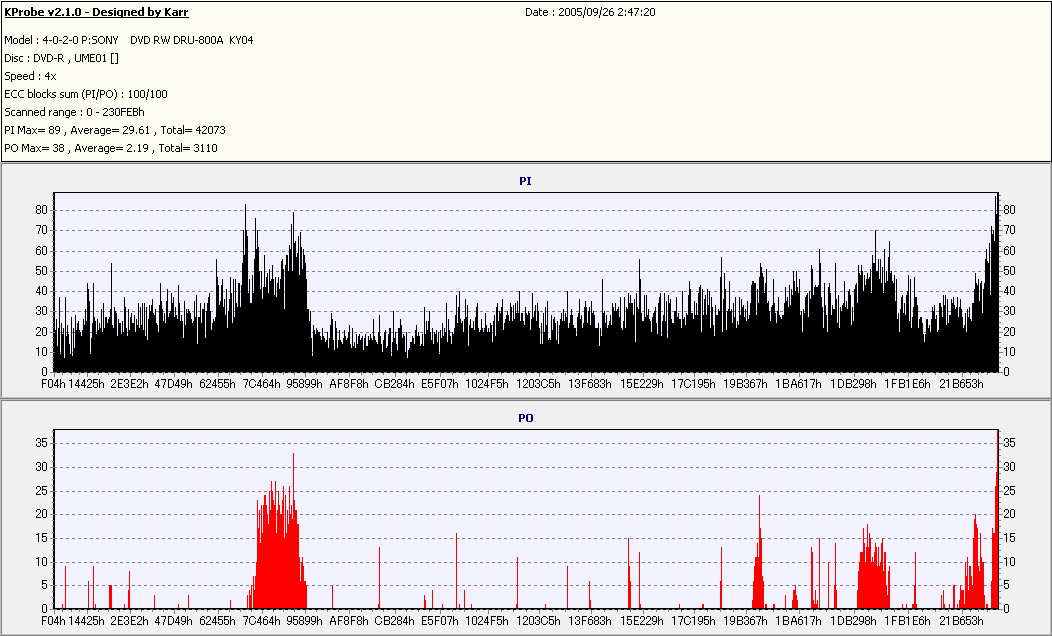Click the 80 tick on PI right axis

pos(1009,210)
